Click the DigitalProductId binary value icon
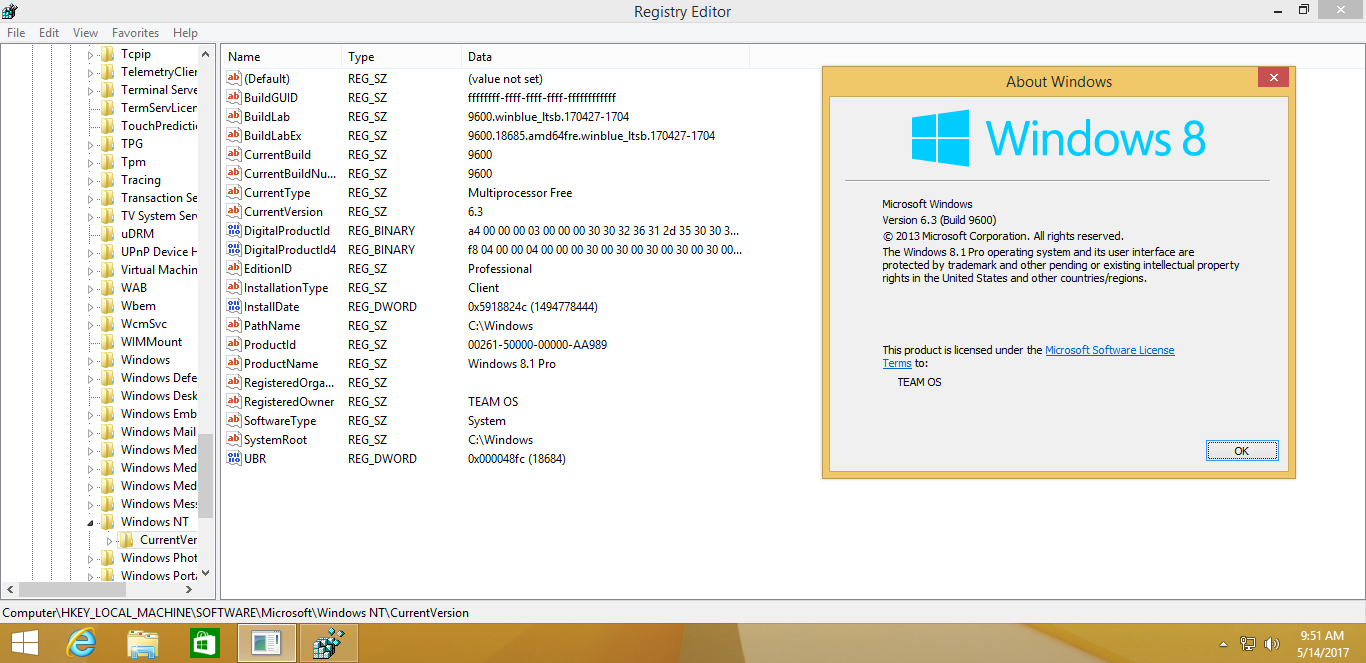The image size is (1366, 663). (234, 231)
